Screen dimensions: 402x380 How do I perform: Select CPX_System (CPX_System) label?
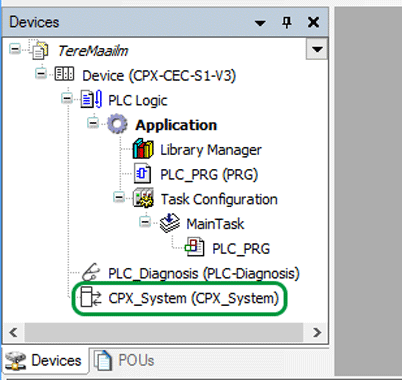(193, 298)
